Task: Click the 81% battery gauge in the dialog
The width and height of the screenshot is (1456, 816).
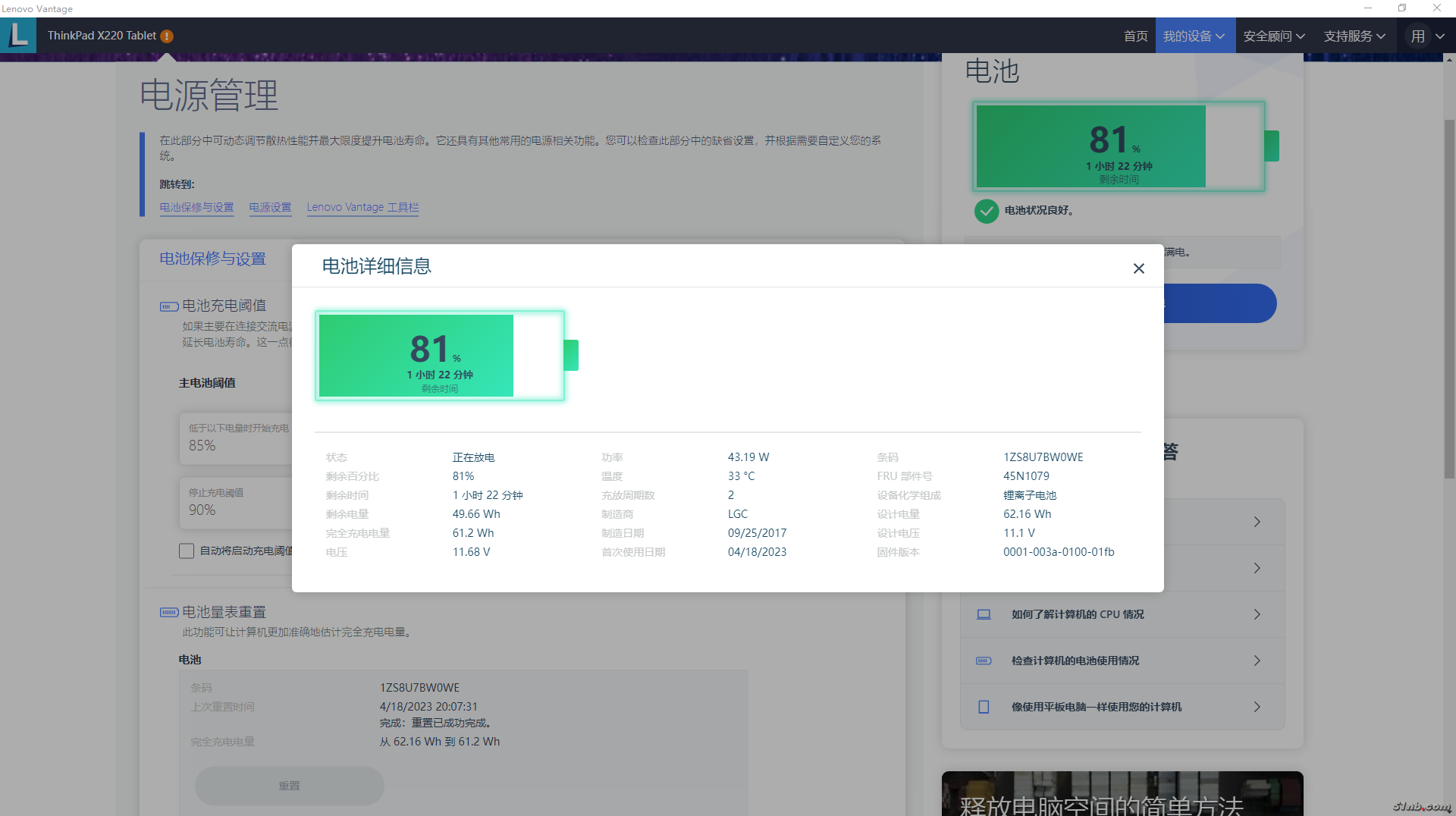Action: (x=440, y=356)
